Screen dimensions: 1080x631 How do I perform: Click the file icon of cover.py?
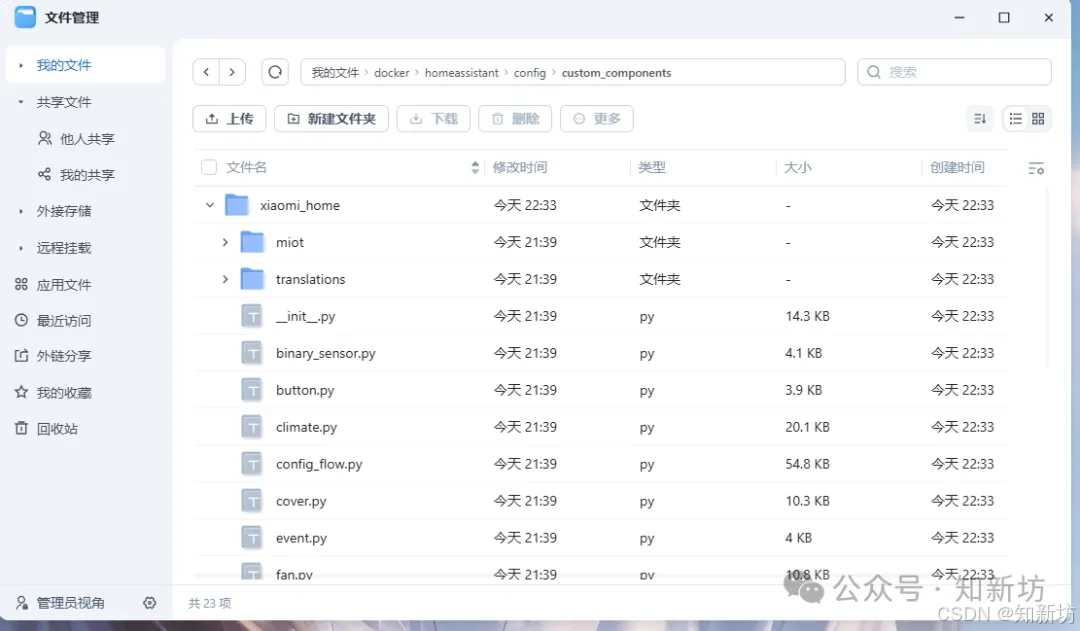pos(253,501)
